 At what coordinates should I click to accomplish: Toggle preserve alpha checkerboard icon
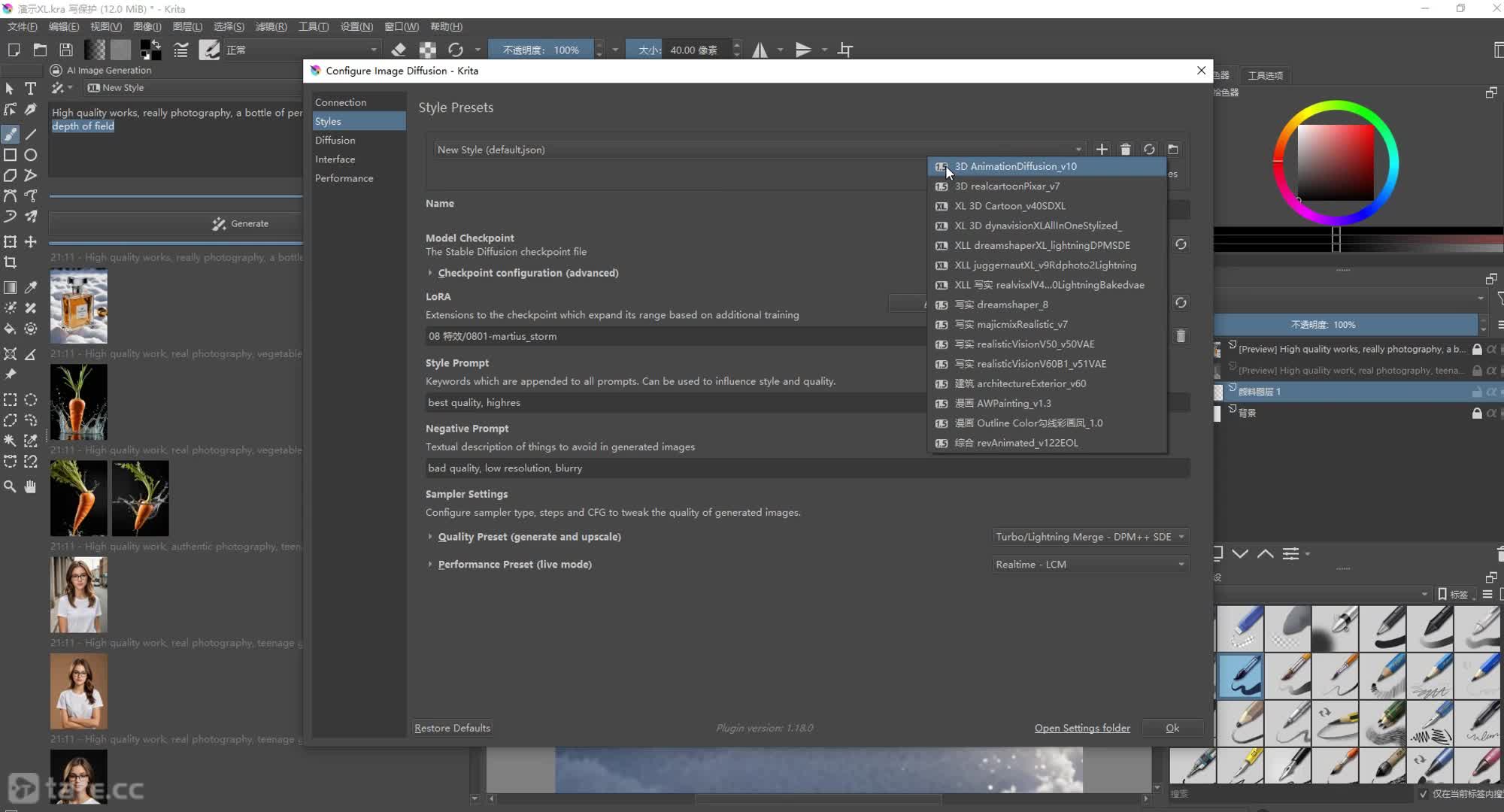tap(427, 50)
